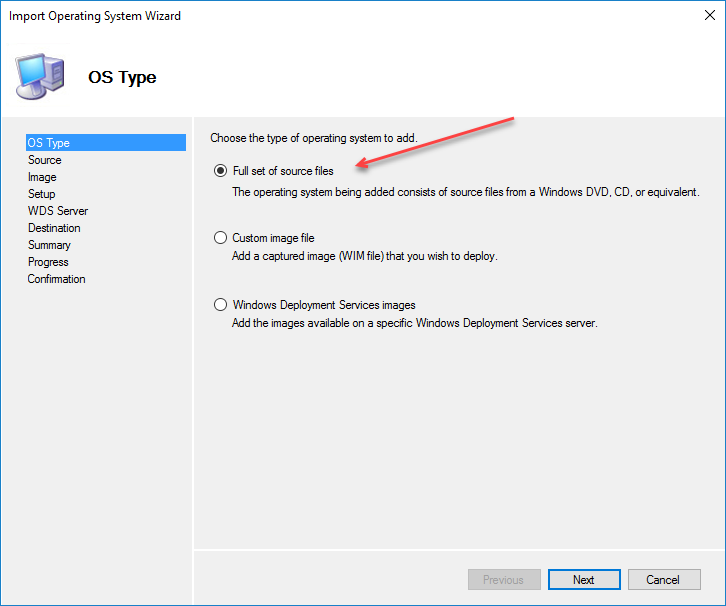Select the Image step in the sidebar

(x=42, y=177)
